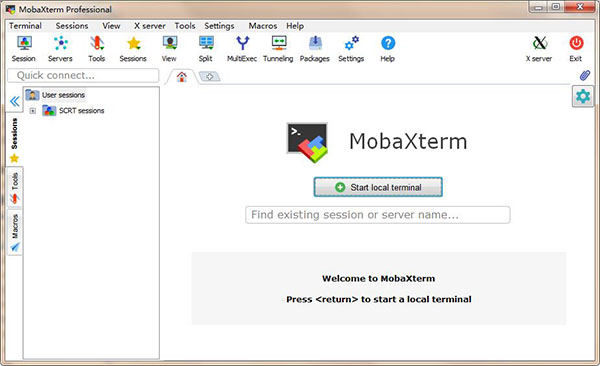Click the paperclip attachment icon

(x=584, y=75)
